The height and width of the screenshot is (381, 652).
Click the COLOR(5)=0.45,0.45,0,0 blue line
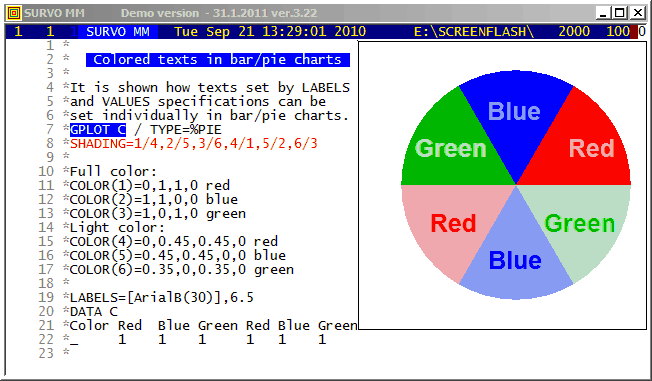coord(178,255)
